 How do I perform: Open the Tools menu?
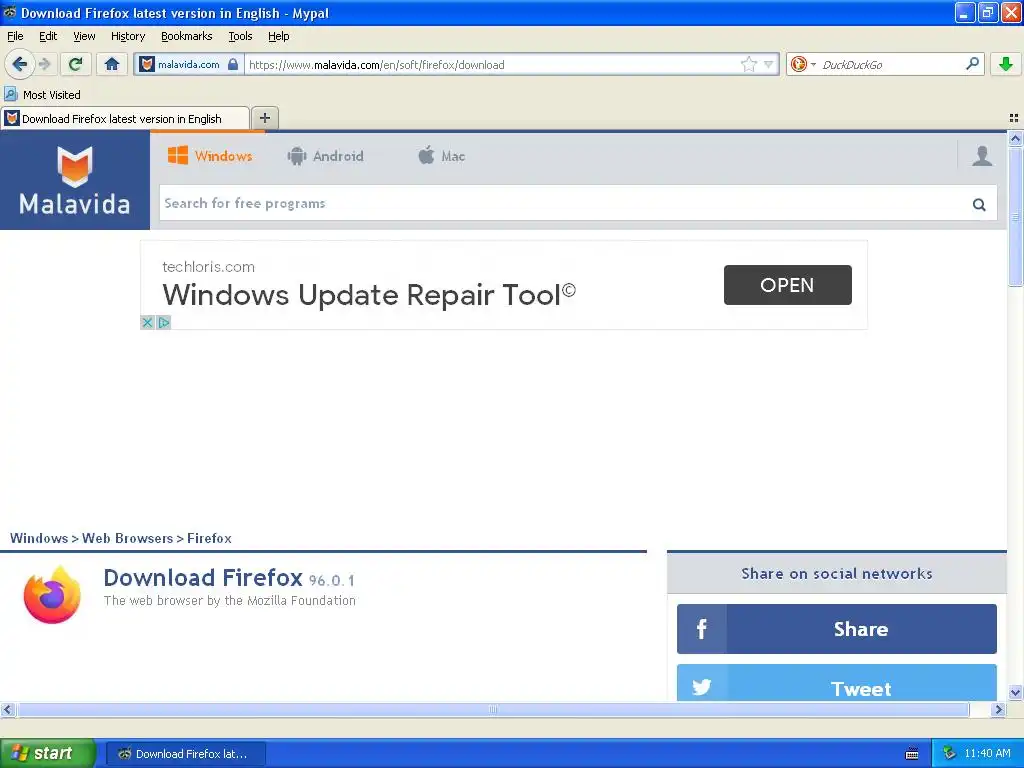(240, 36)
